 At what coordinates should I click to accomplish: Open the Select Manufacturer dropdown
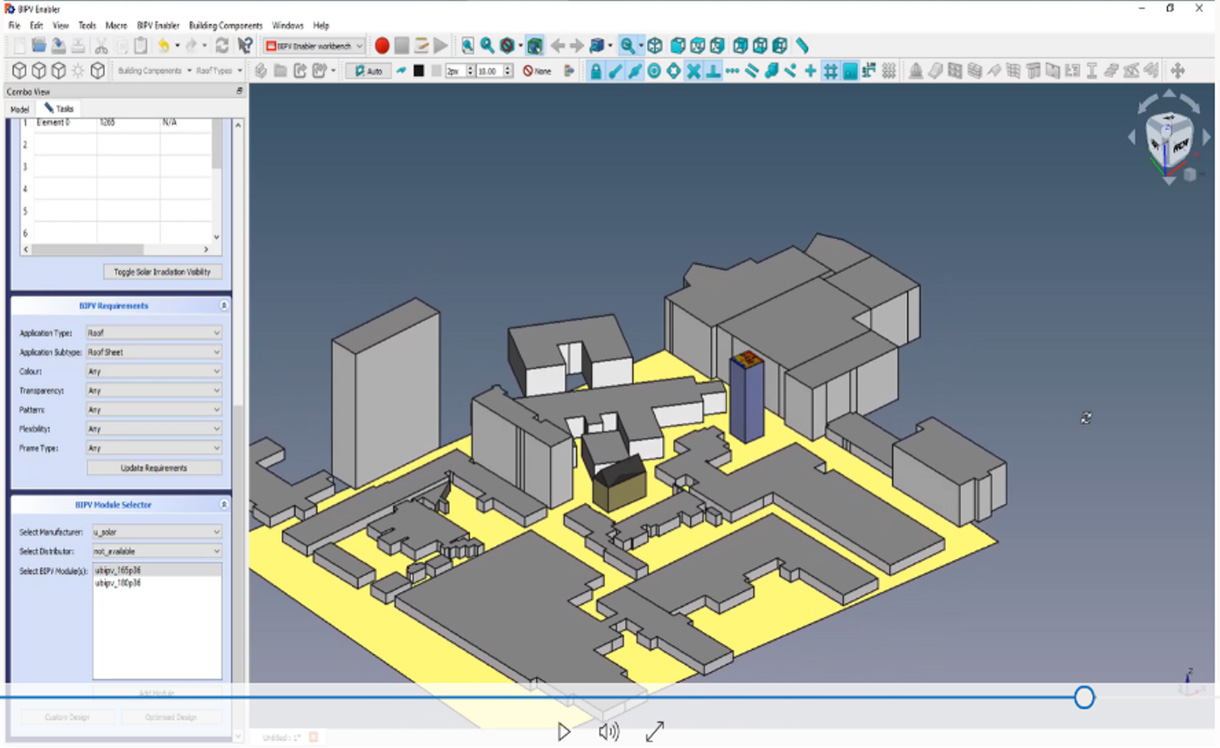156,532
